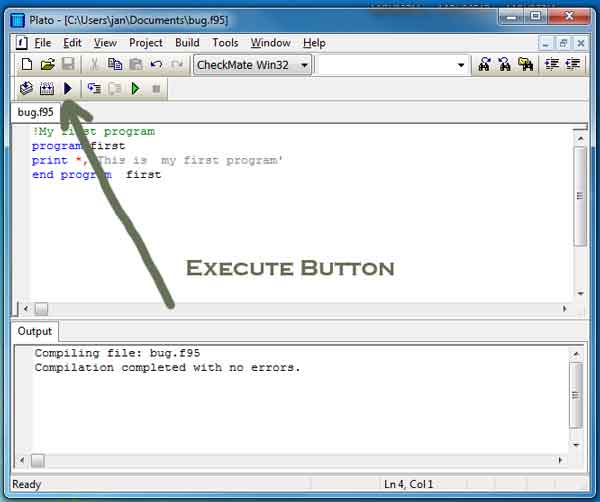
Task: Click the disabled step-over icon
Action: click(115, 88)
